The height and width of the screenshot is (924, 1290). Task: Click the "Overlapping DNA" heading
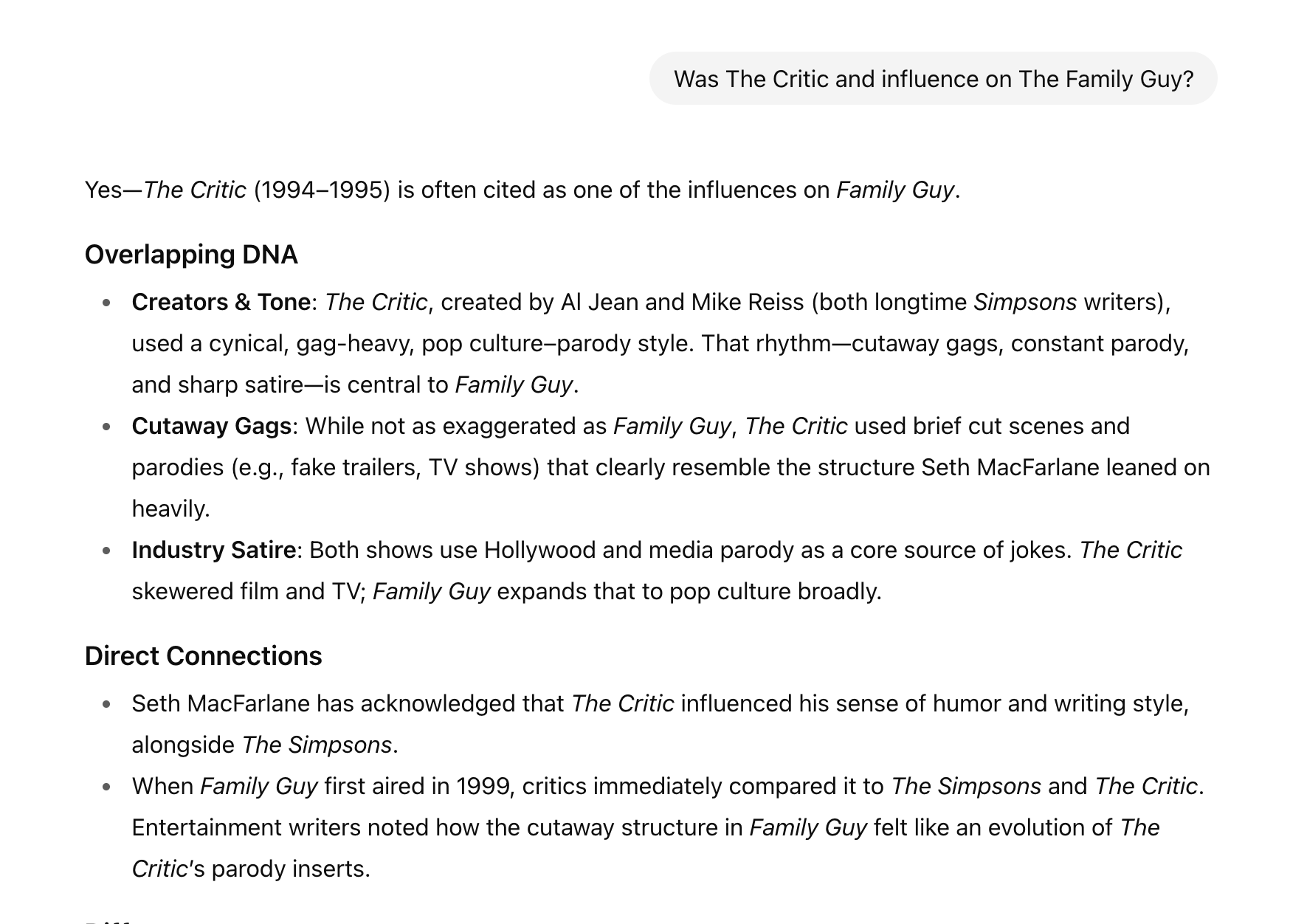pos(191,255)
